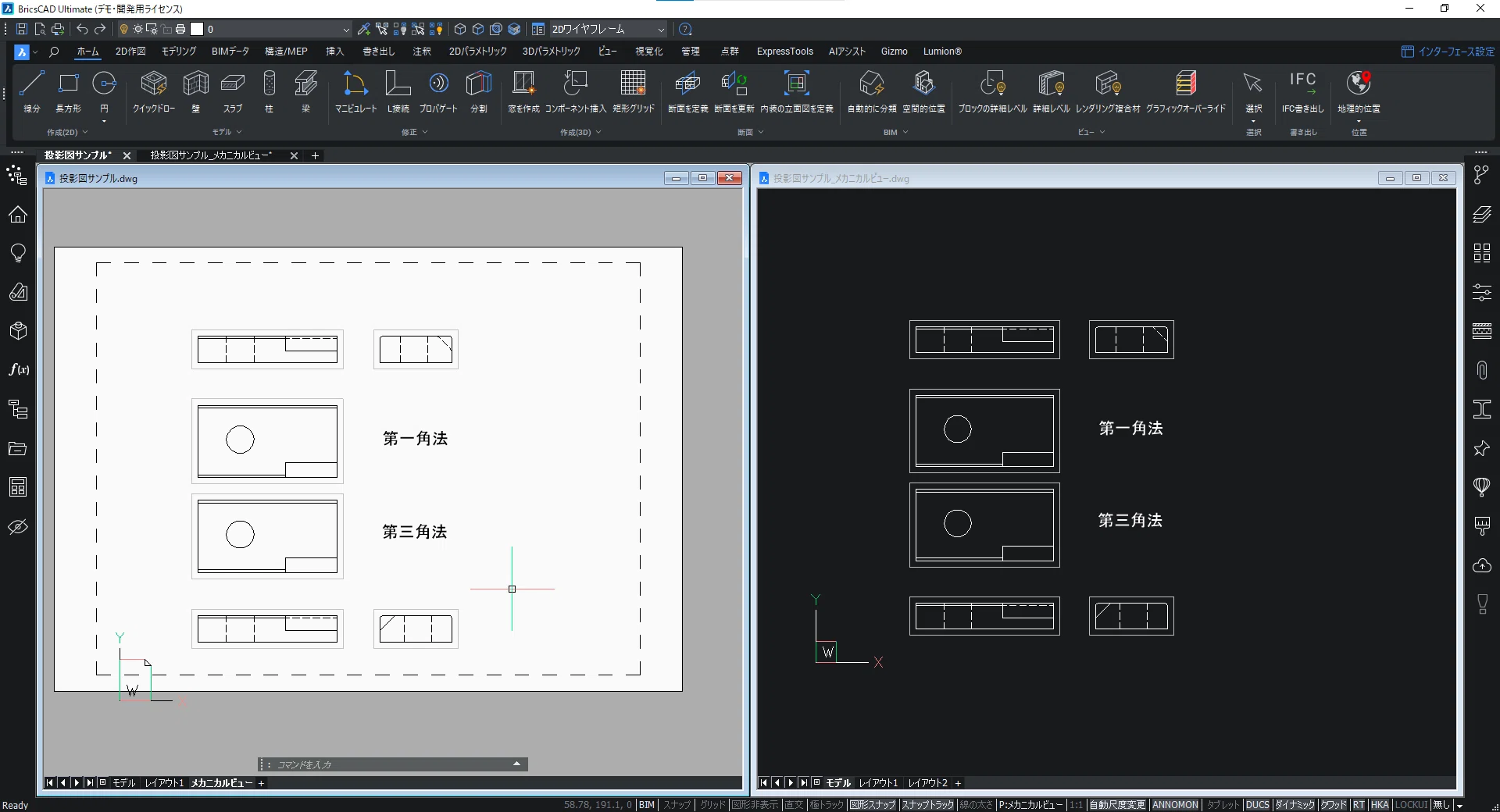Click the white layer color swatch

[x=197, y=29]
